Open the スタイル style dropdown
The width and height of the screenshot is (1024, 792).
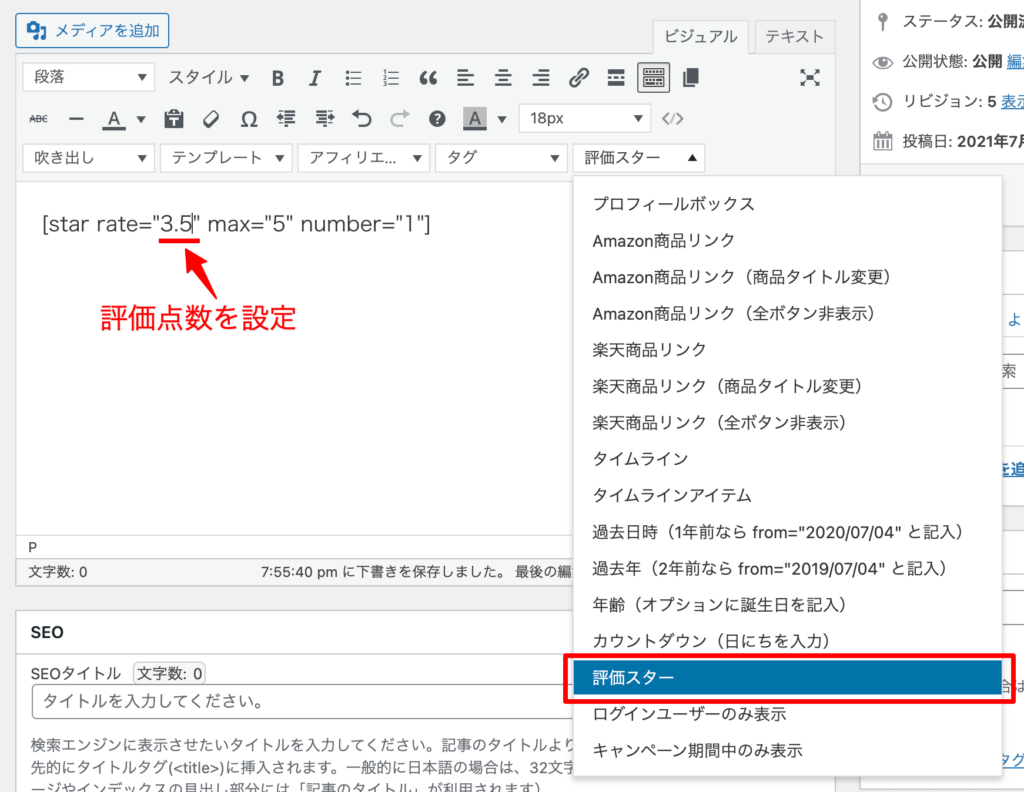coord(208,78)
